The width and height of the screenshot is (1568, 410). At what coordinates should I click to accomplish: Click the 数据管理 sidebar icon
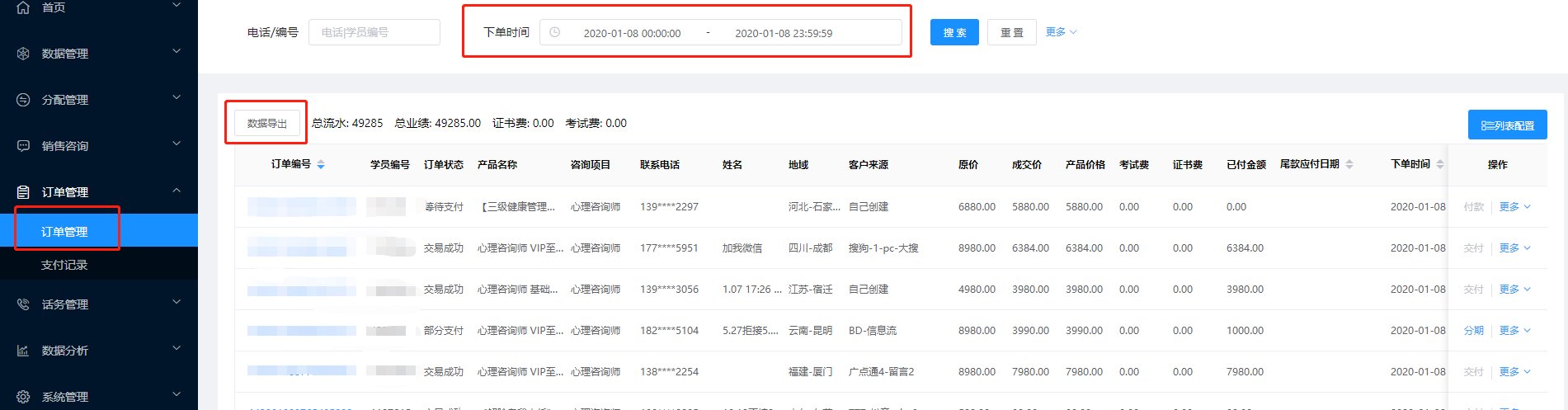point(23,54)
